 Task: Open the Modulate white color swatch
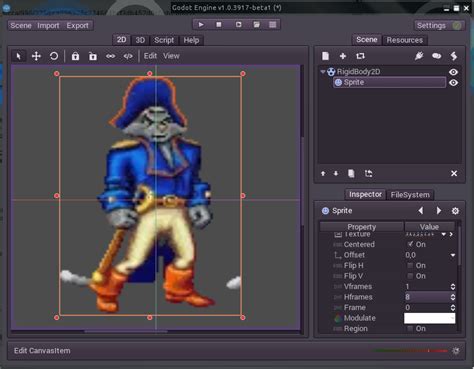[x=429, y=318]
